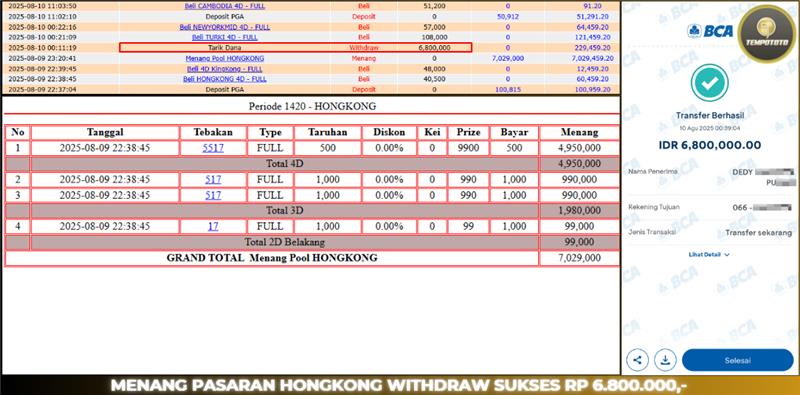Click the 7,029,459.20 balance value
The height and width of the screenshot is (395, 800).
pyautogui.click(x=591, y=58)
